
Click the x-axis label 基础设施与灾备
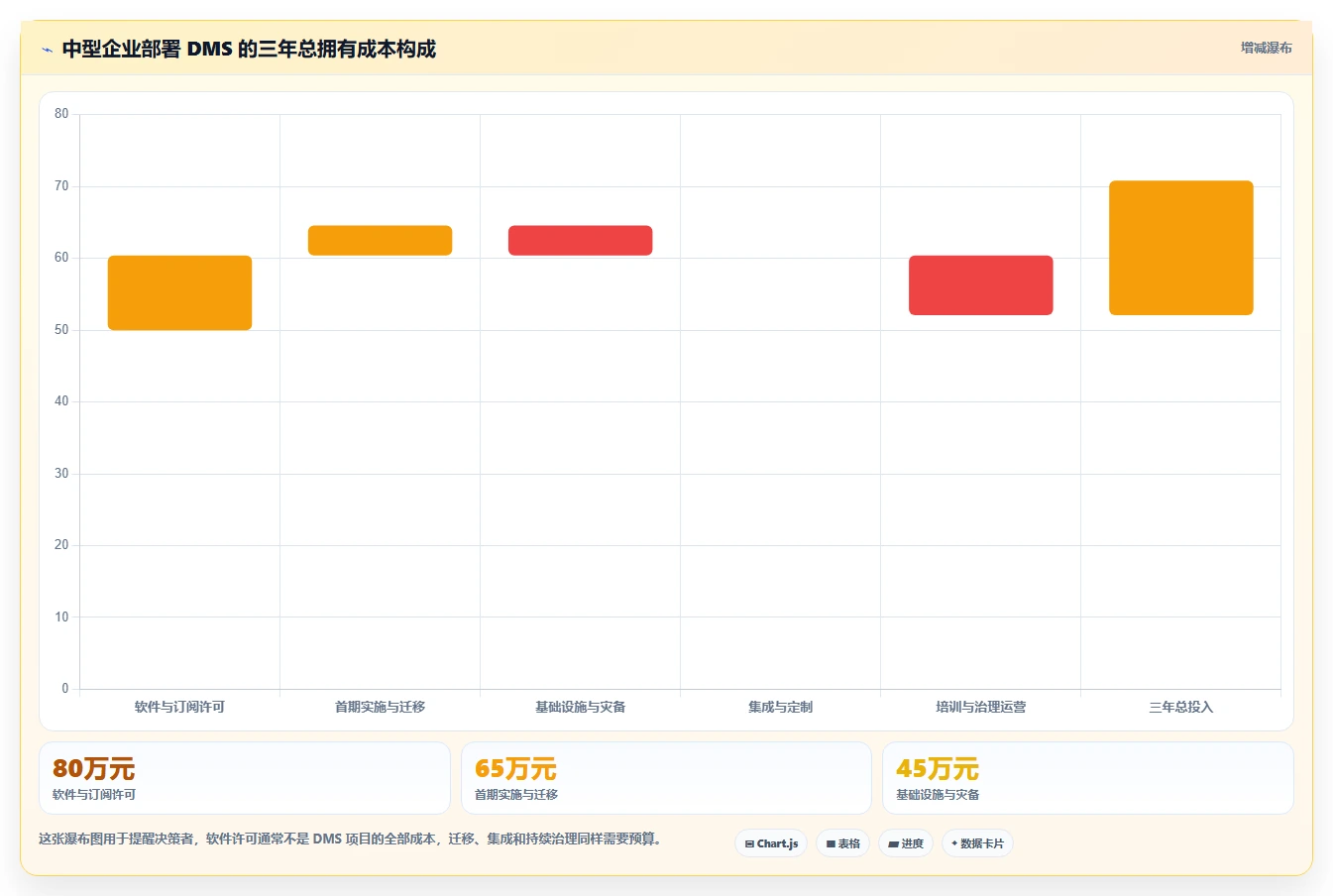[580, 707]
